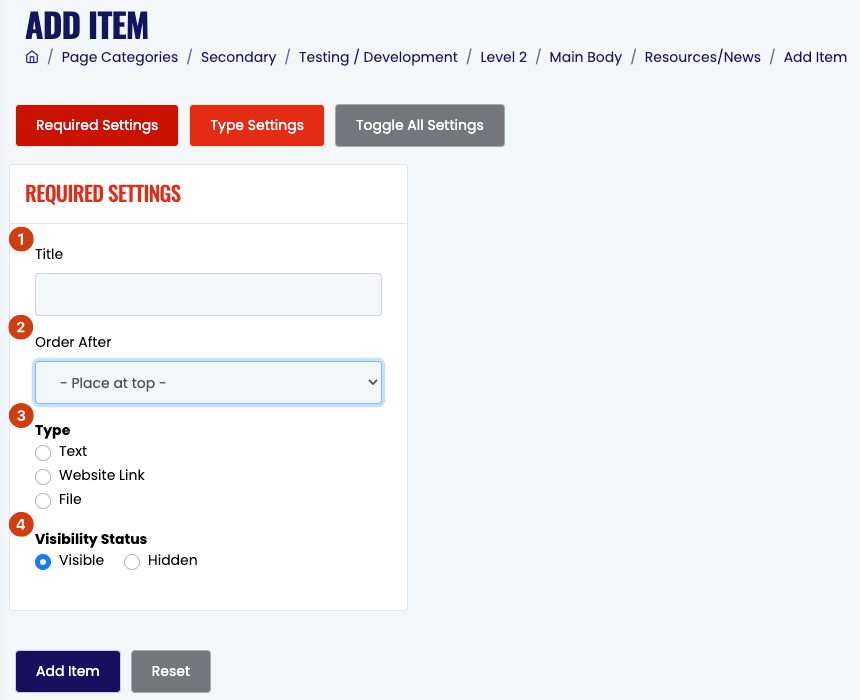The height and width of the screenshot is (700, 860).
Task: Open Main Body breadcrumb link
Action: [586, 57]
